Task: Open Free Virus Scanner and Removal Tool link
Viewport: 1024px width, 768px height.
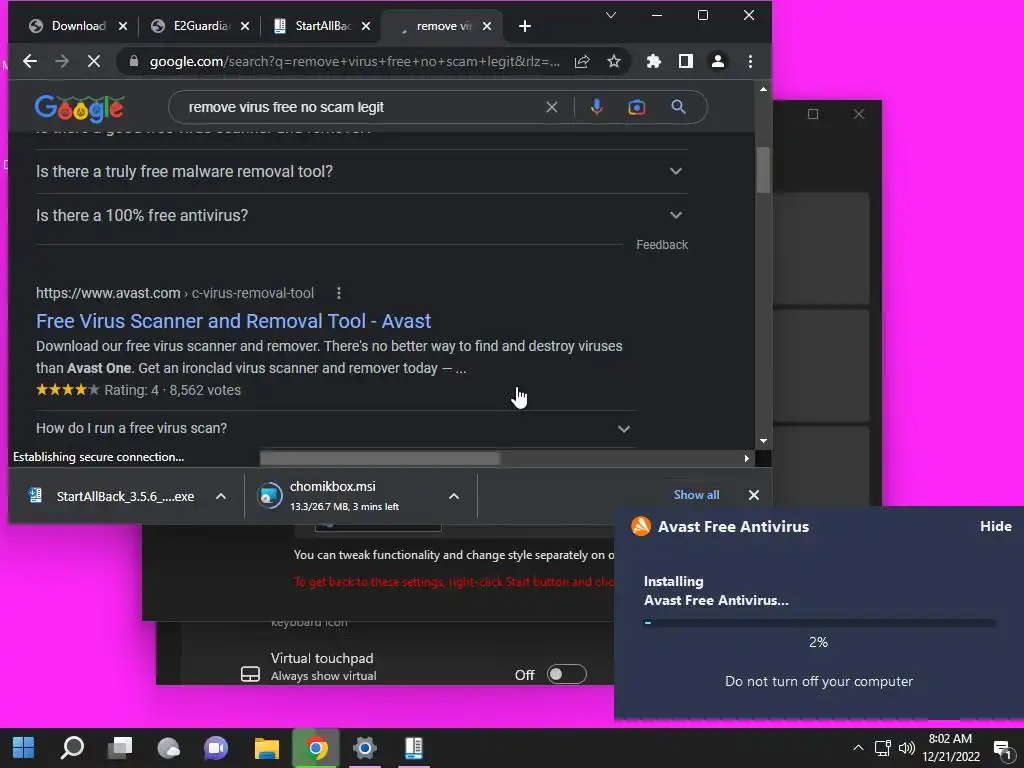Action: click(233, 321)
